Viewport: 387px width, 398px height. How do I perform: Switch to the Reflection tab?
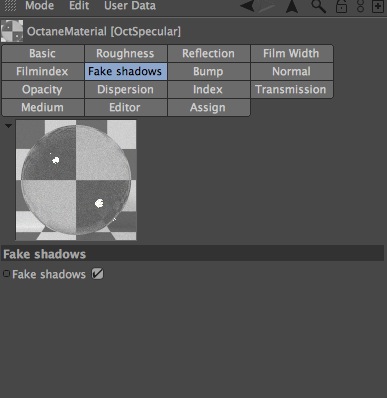[x=208, y=53]
